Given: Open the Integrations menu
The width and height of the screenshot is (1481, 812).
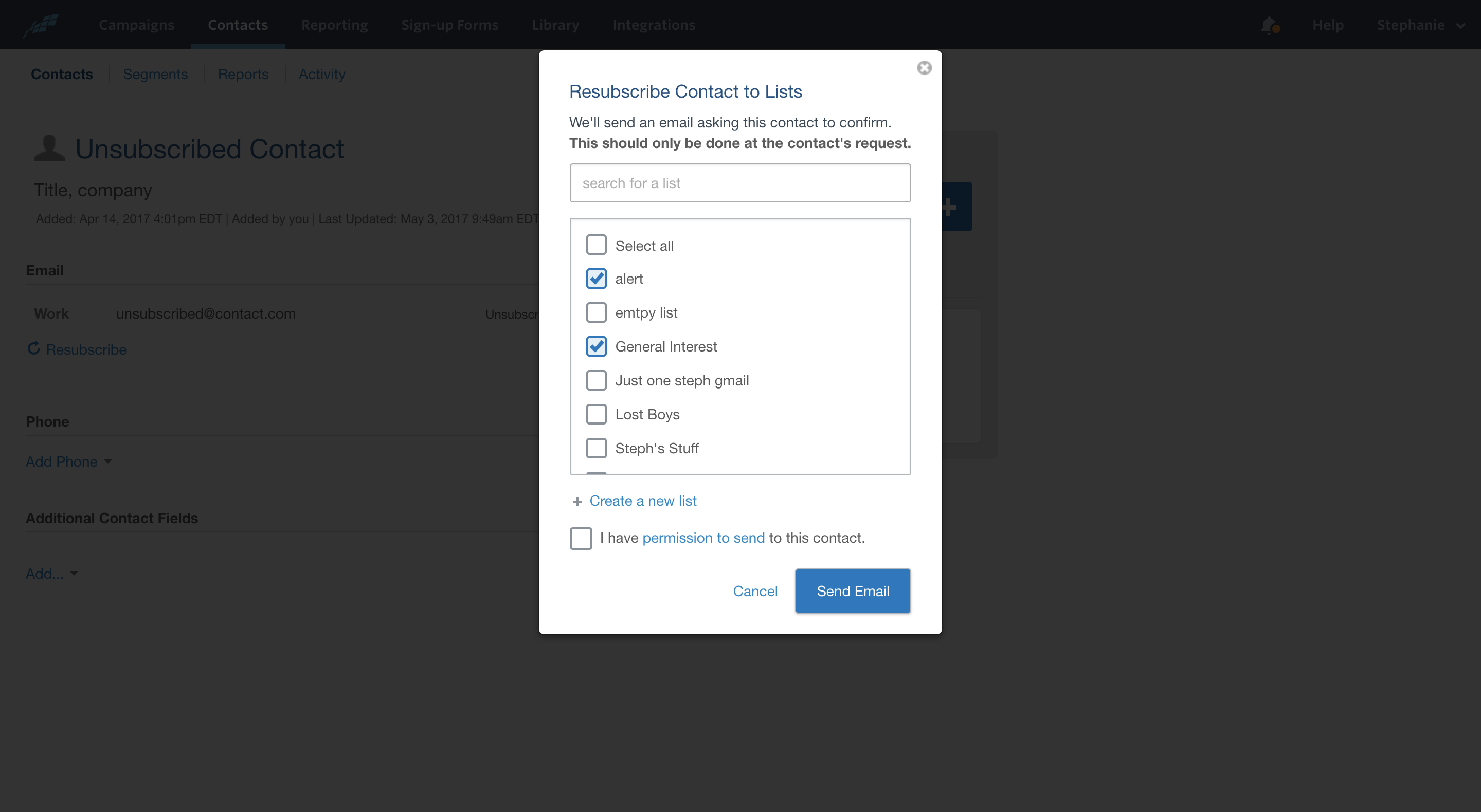Looking at the screenshot, I should 654,25.
